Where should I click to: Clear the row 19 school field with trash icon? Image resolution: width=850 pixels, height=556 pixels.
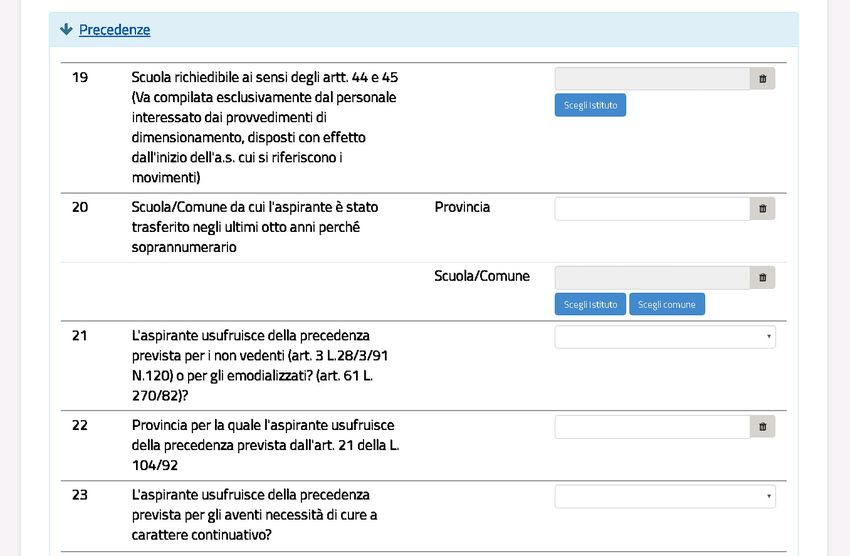click(x=762, y=79)
